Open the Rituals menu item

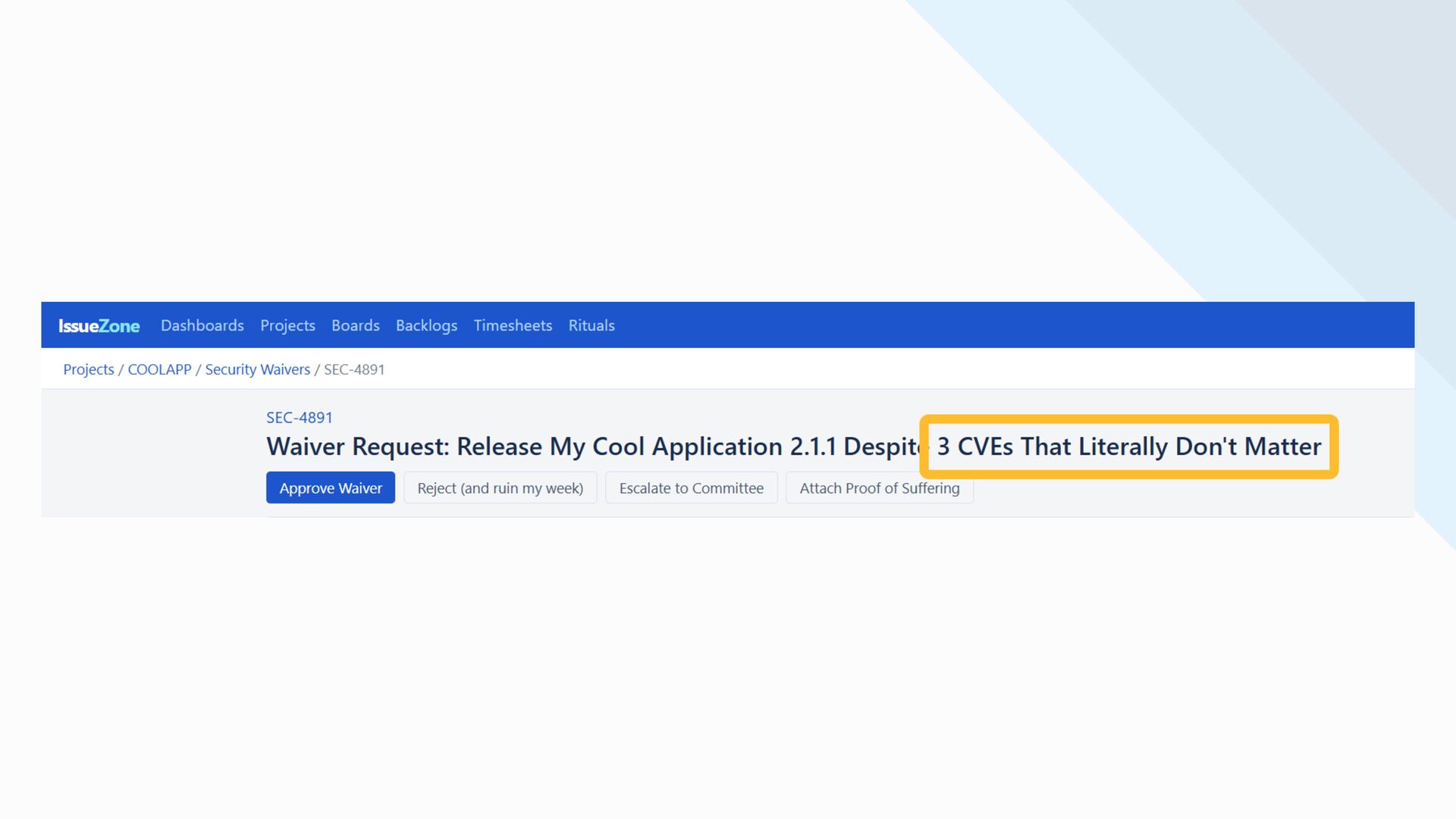[x=591, y=325]
